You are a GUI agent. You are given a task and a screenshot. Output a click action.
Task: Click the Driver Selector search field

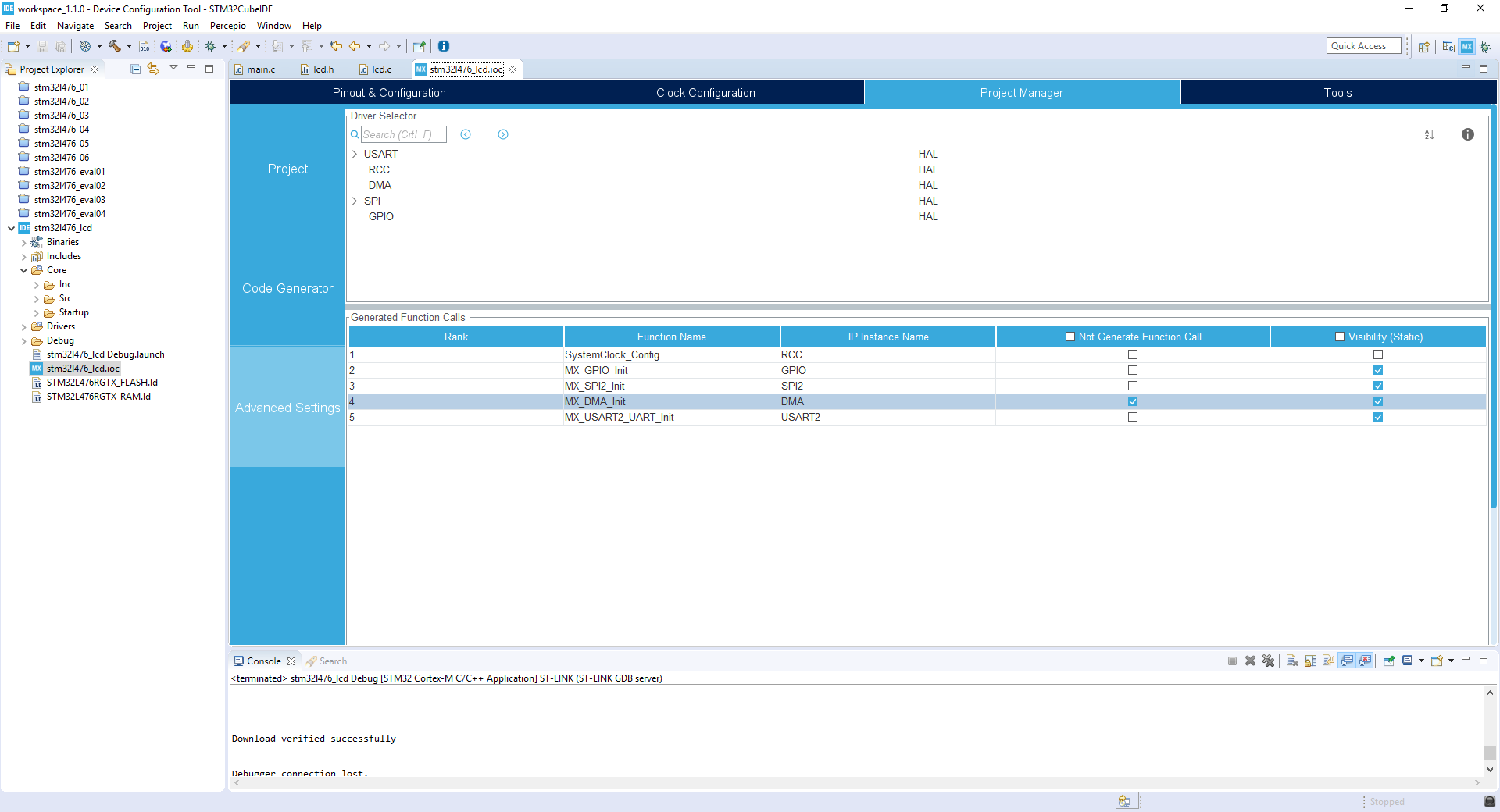(x=404, y=134)
